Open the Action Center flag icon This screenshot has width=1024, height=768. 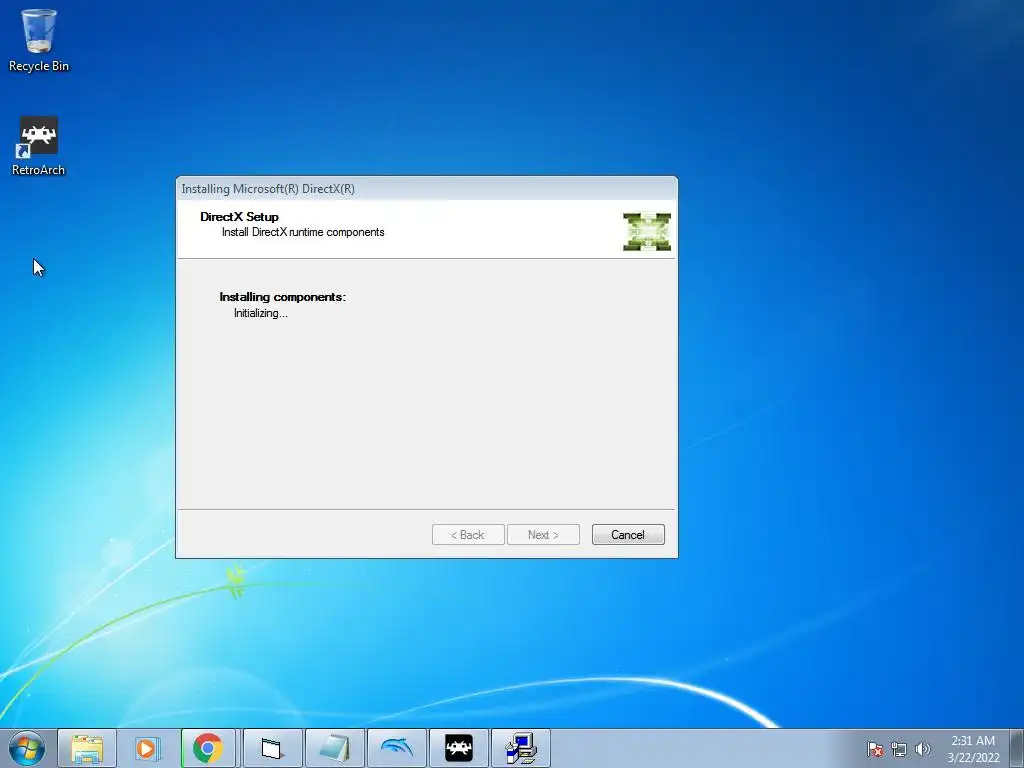click(x=874, y=749)
